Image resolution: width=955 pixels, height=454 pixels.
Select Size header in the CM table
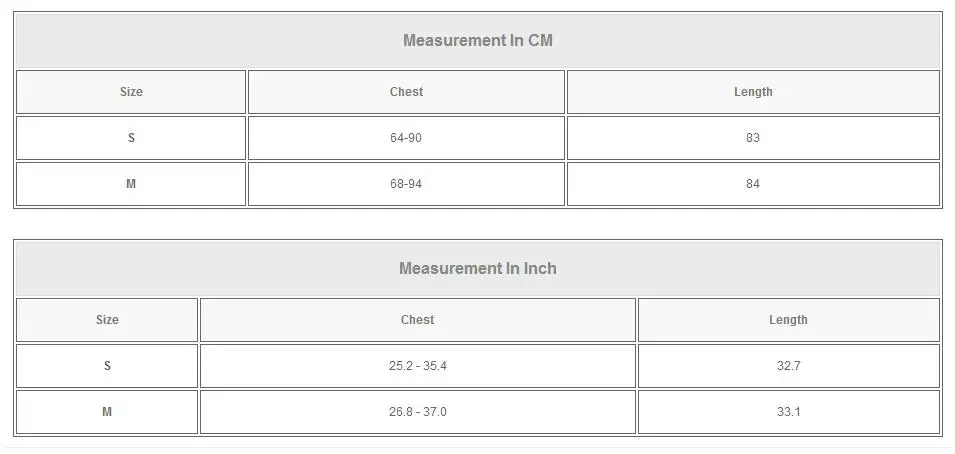[131, 92]
